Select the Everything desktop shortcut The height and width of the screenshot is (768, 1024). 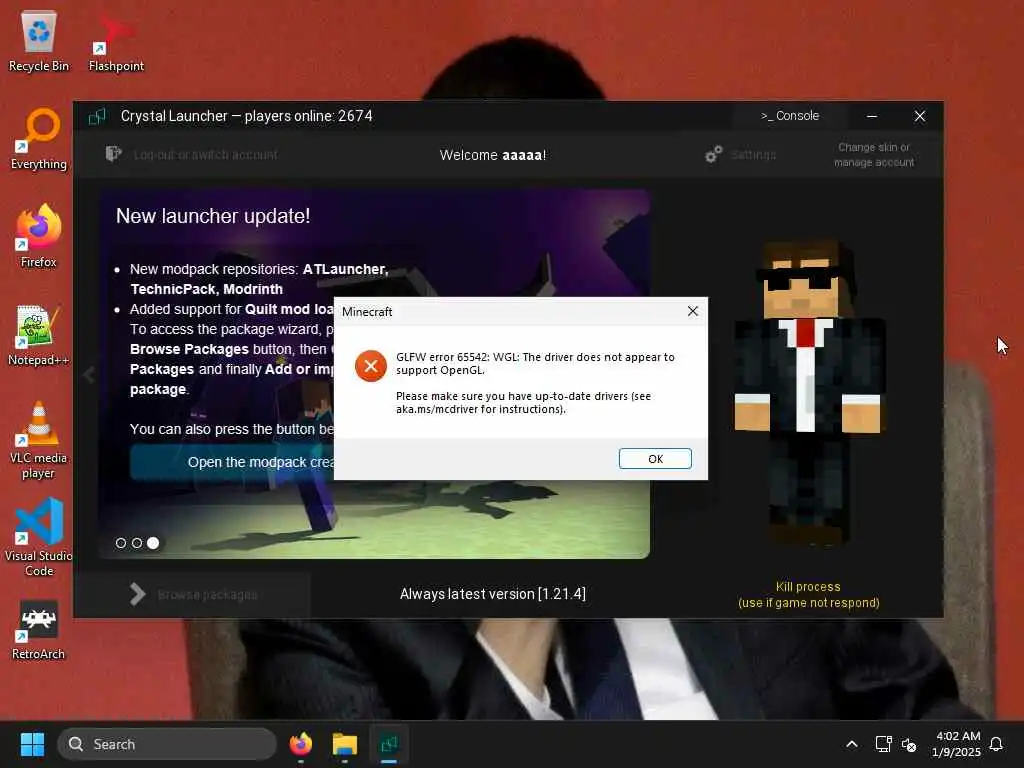pyautogui.click(x=39, y=139)
